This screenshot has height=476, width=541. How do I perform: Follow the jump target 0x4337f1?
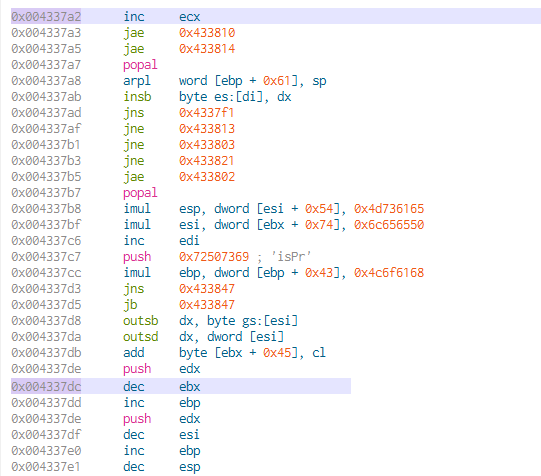tap(207, 113)
